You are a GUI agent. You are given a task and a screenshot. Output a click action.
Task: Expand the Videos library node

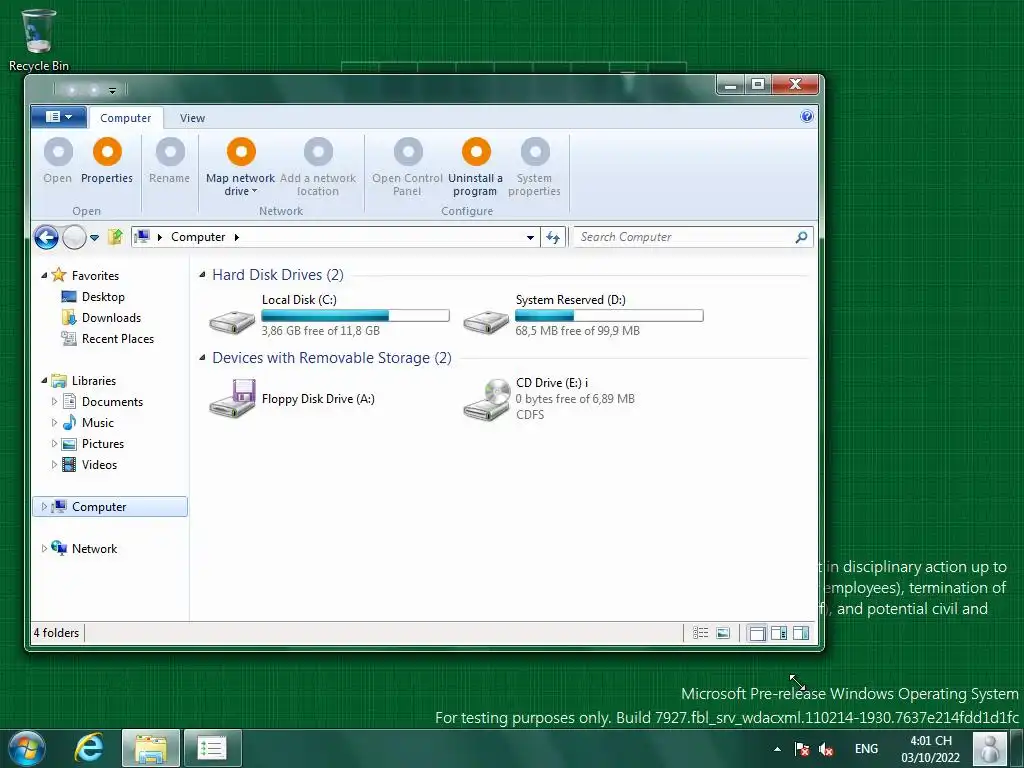(54, 464)
